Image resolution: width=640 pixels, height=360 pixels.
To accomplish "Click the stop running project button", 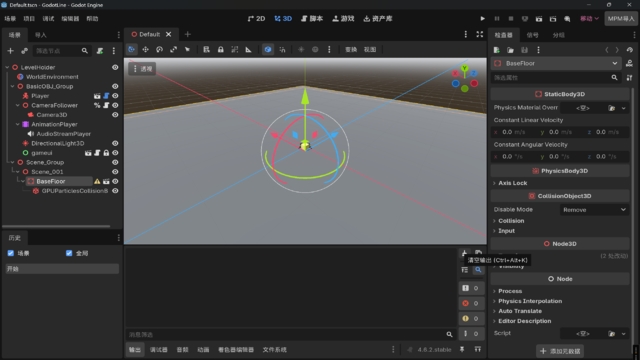I will pyautogui.click(x=511, y=19).
